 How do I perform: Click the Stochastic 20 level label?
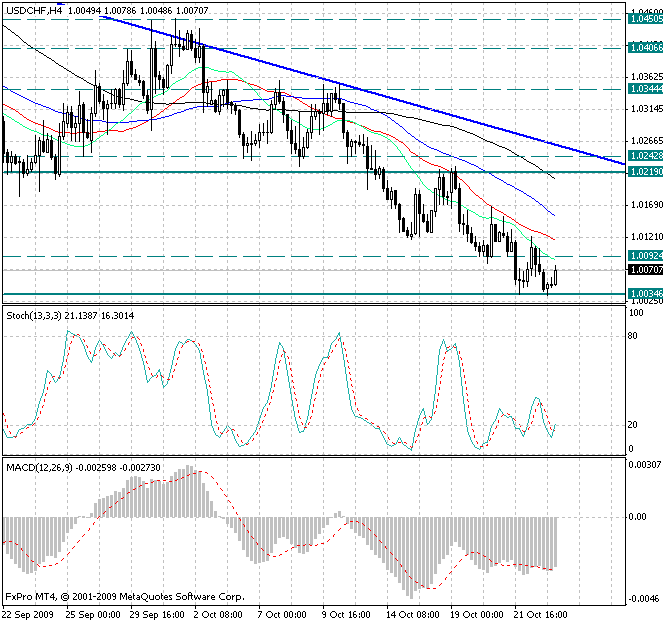[x=633, y=424]
